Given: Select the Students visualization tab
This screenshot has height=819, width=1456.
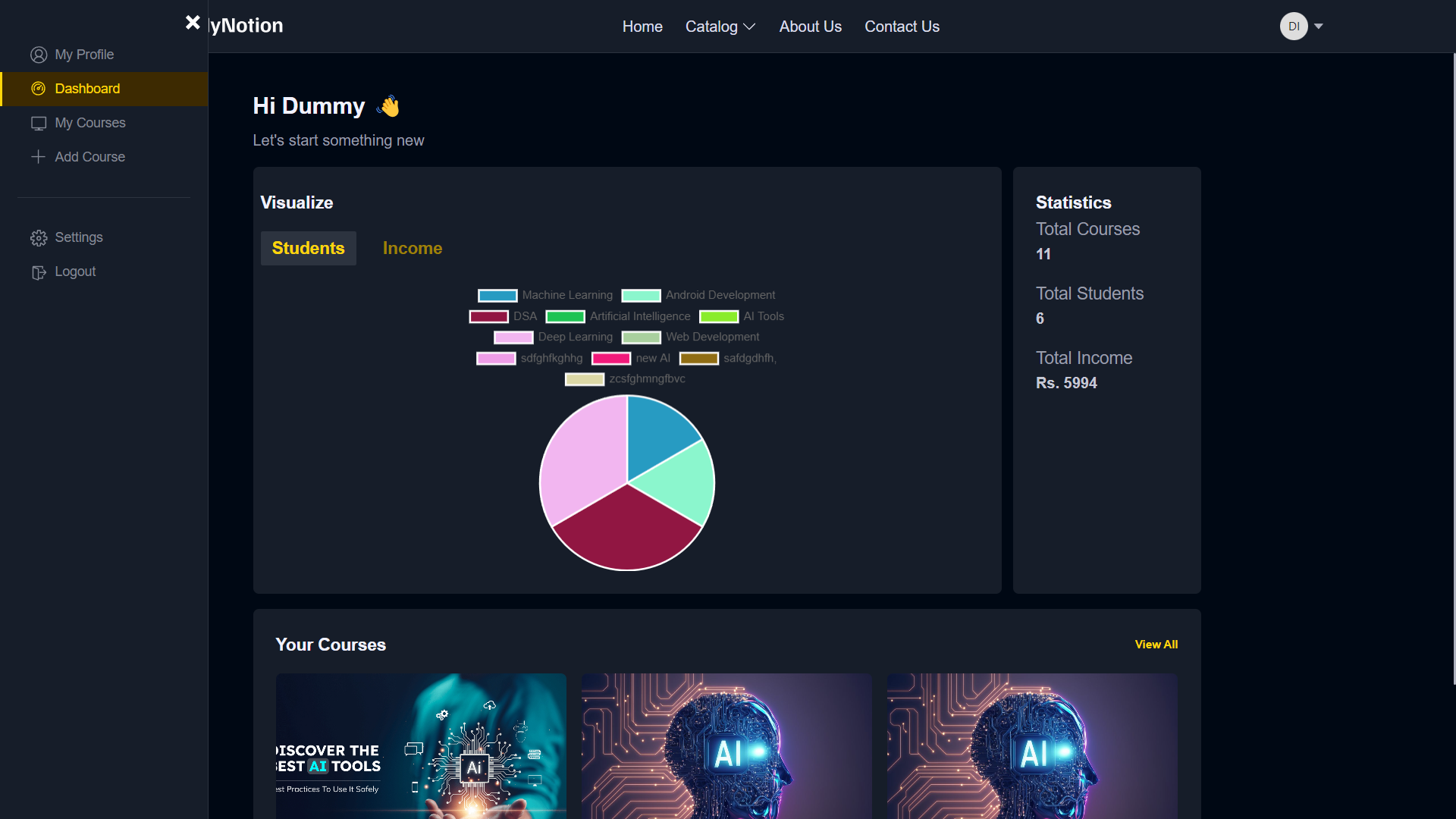Looking at the screenshot, I should pyautogui.click(x=308, y=248).
